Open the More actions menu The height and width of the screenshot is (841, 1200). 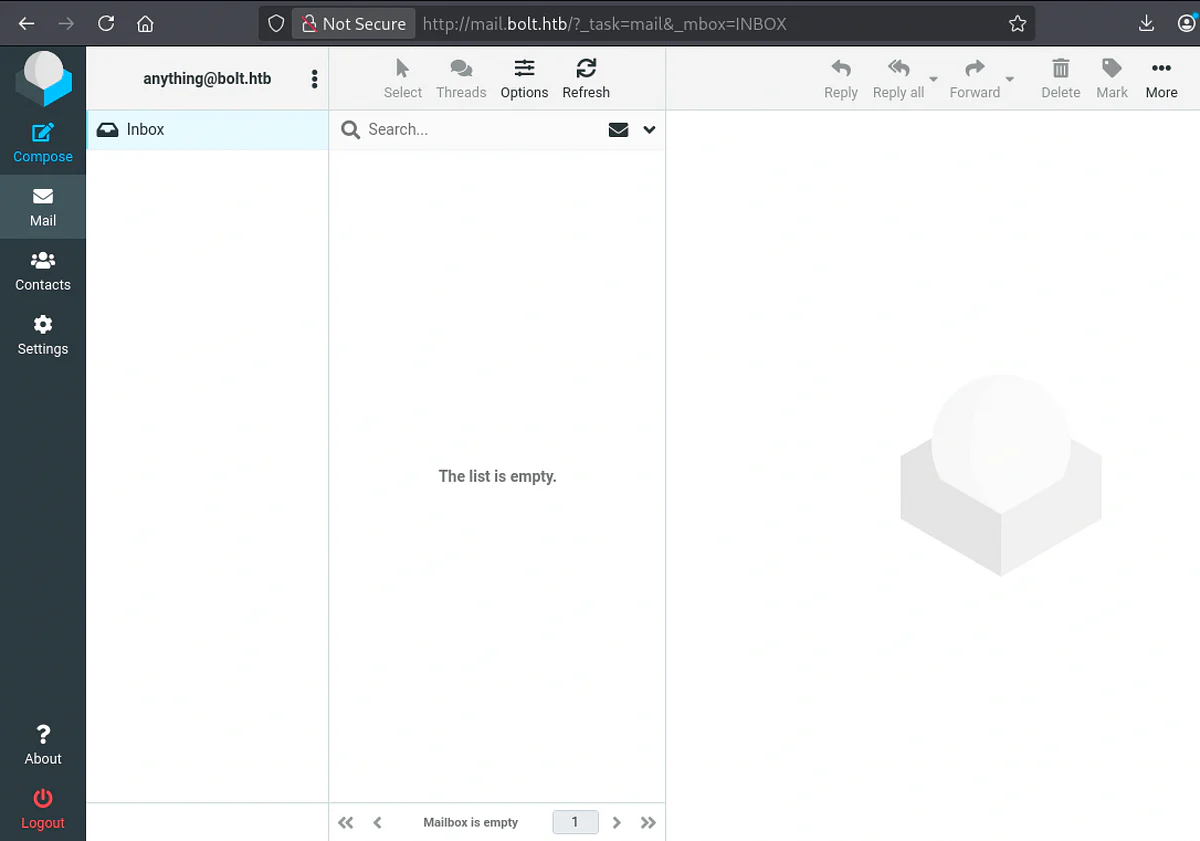pyautogui.click(x=1161, y=79)
